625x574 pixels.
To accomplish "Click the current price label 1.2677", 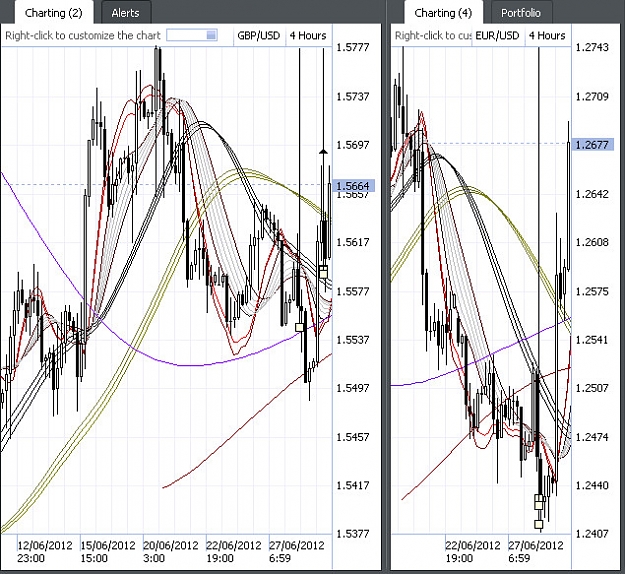I will [x=592, y=144].
